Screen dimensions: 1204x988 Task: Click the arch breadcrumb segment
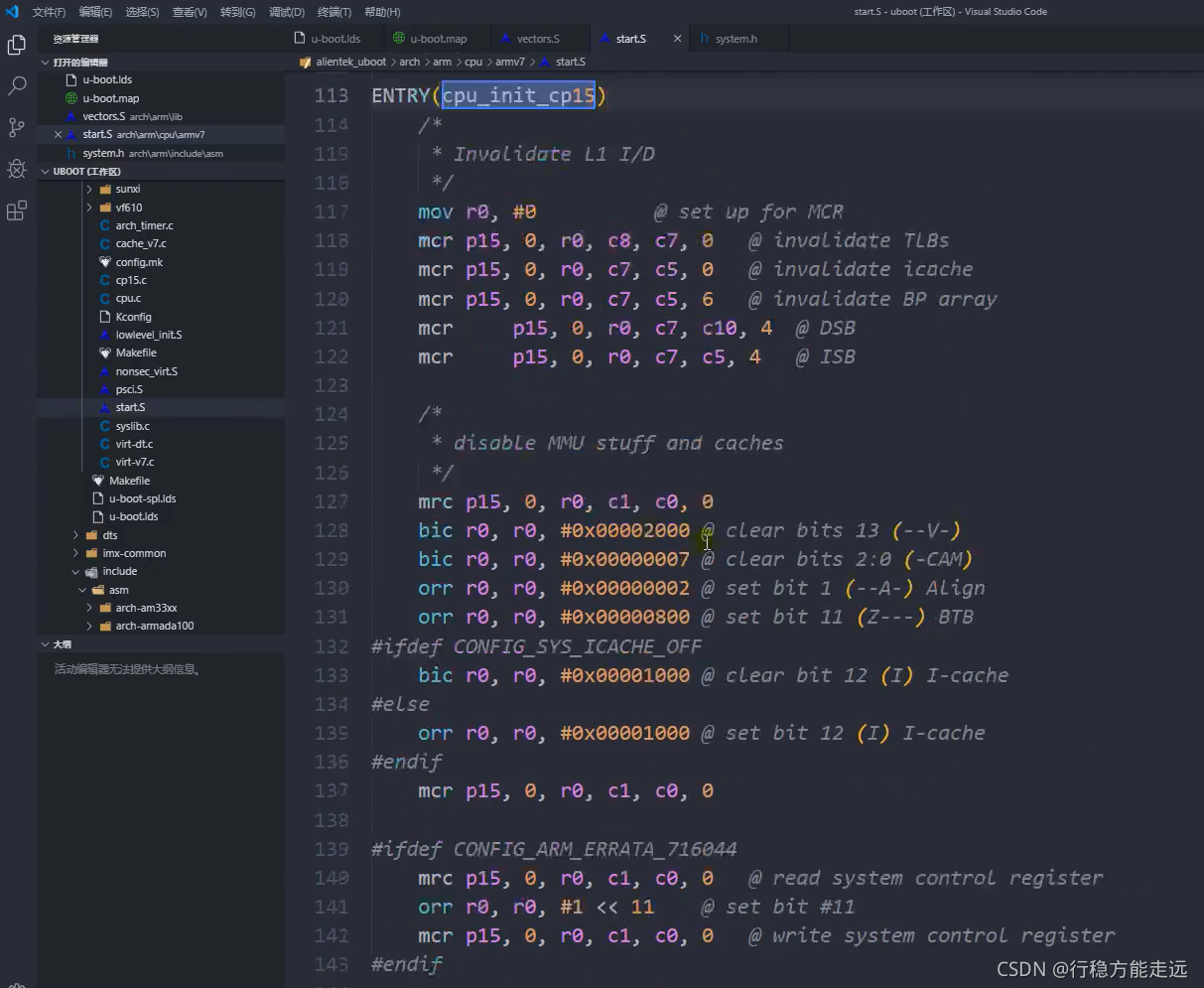pyautogui.click(x=410, y=62)
